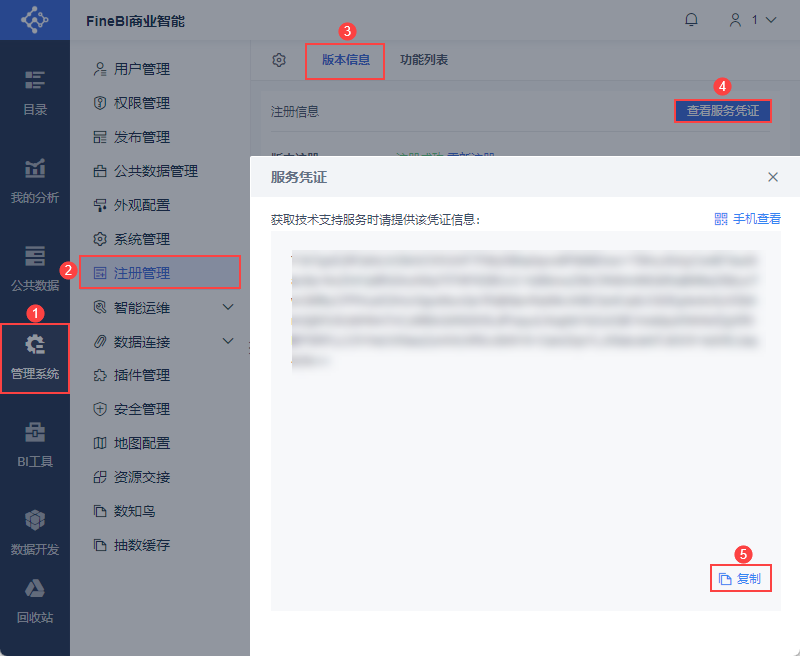The height and width of the screenshot is (656, 800).
Task: Click the blurred credential text area
Action: click(526, 310)
